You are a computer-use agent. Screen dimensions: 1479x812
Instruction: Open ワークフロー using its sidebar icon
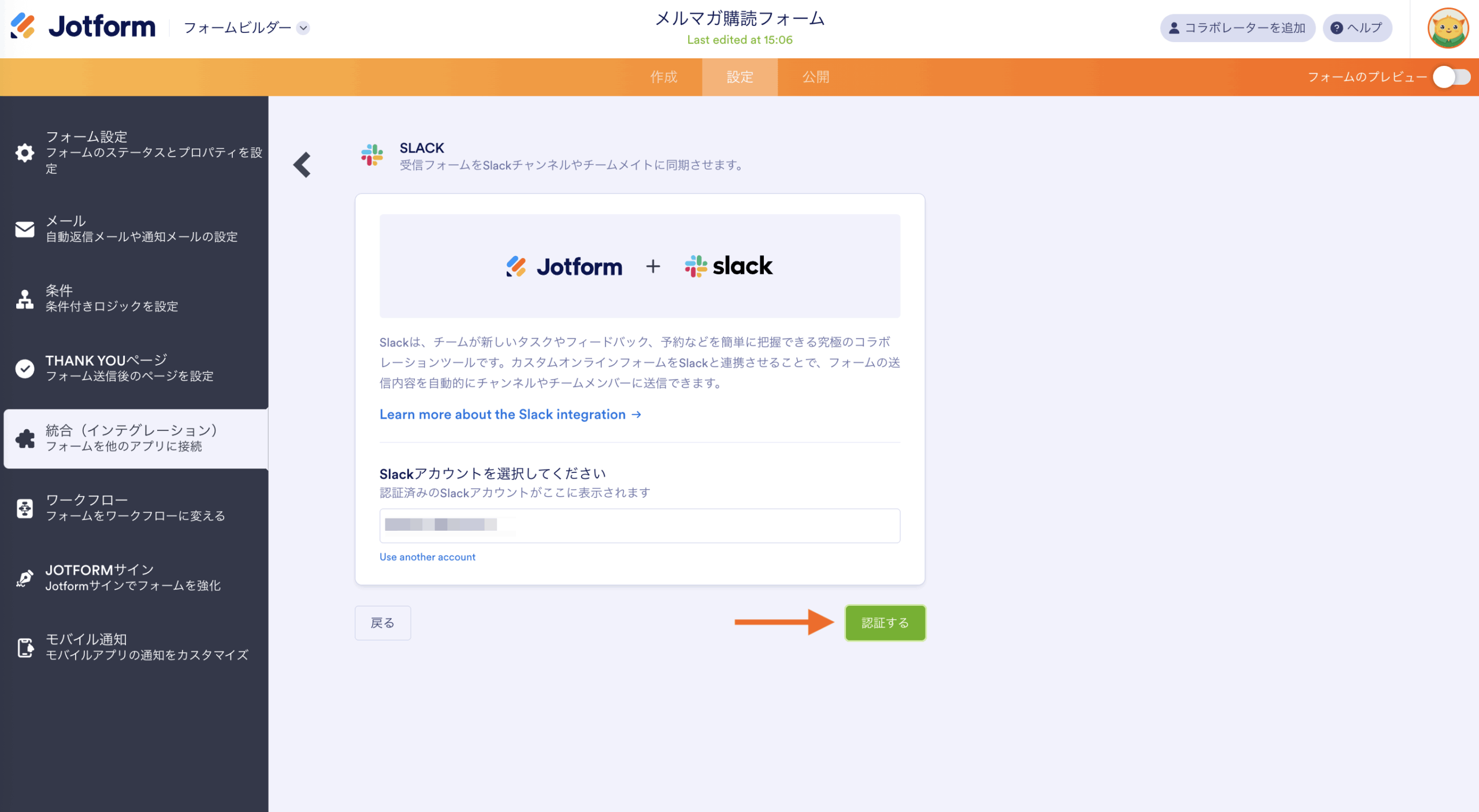point(25,508)
